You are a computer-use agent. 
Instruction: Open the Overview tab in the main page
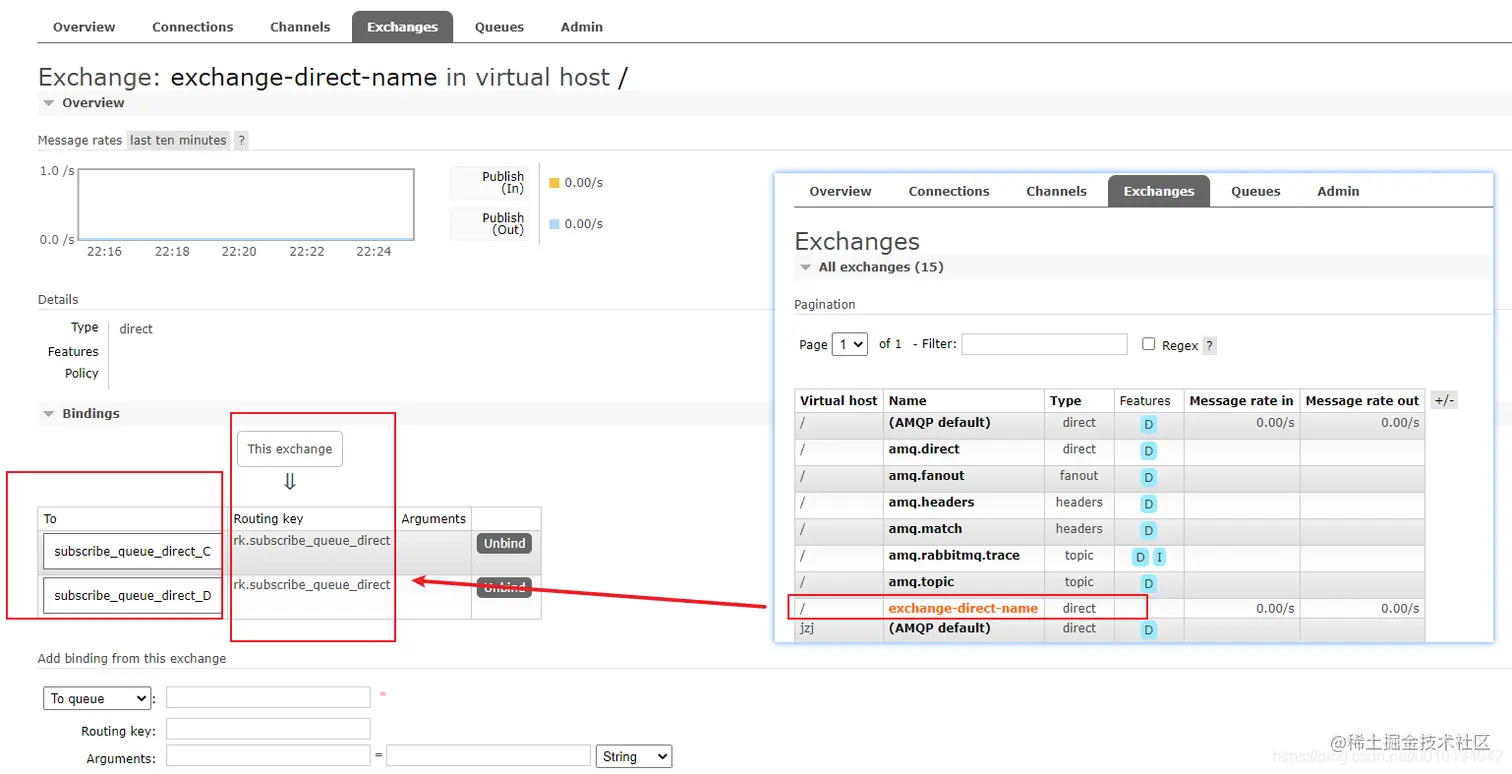84,27
